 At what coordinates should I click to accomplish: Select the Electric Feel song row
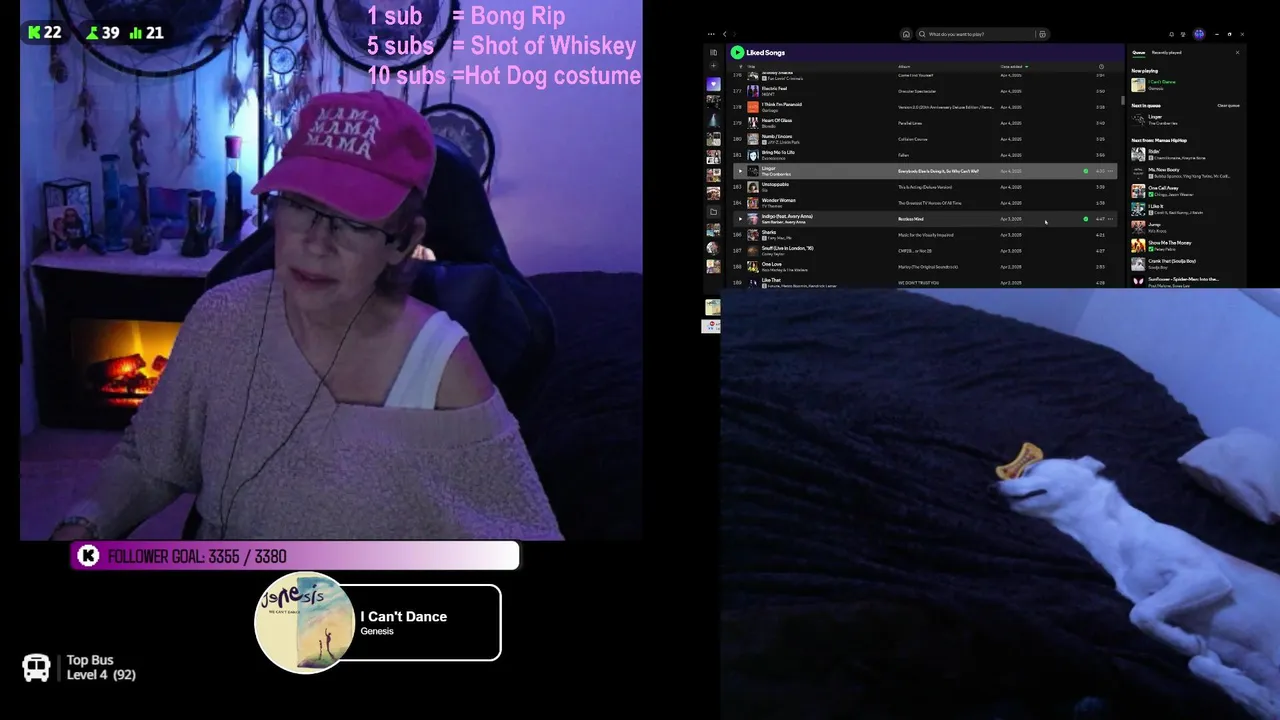(925, 91)
